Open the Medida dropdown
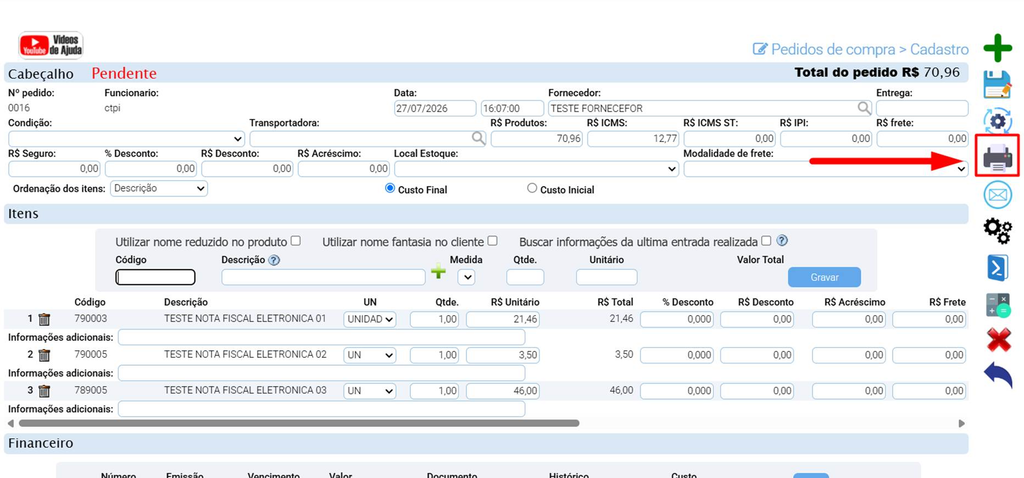Viewport: 1024px width, 478px height. (x=466, y=278)
